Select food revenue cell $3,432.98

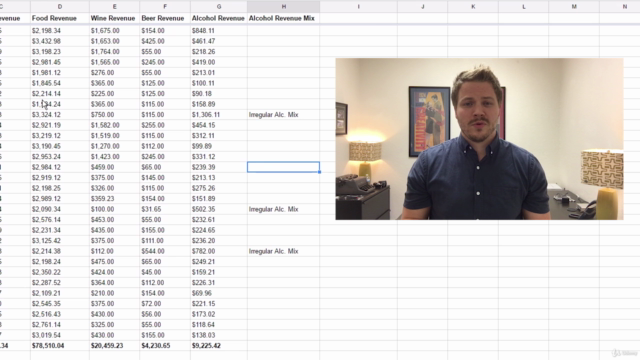pyautogui.click(x=60, y=41)
